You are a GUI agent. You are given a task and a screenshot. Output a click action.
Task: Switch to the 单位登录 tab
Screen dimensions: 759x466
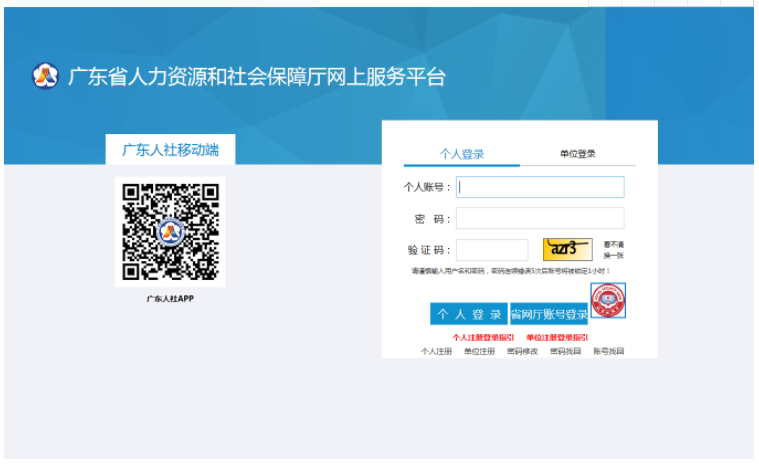577,154
